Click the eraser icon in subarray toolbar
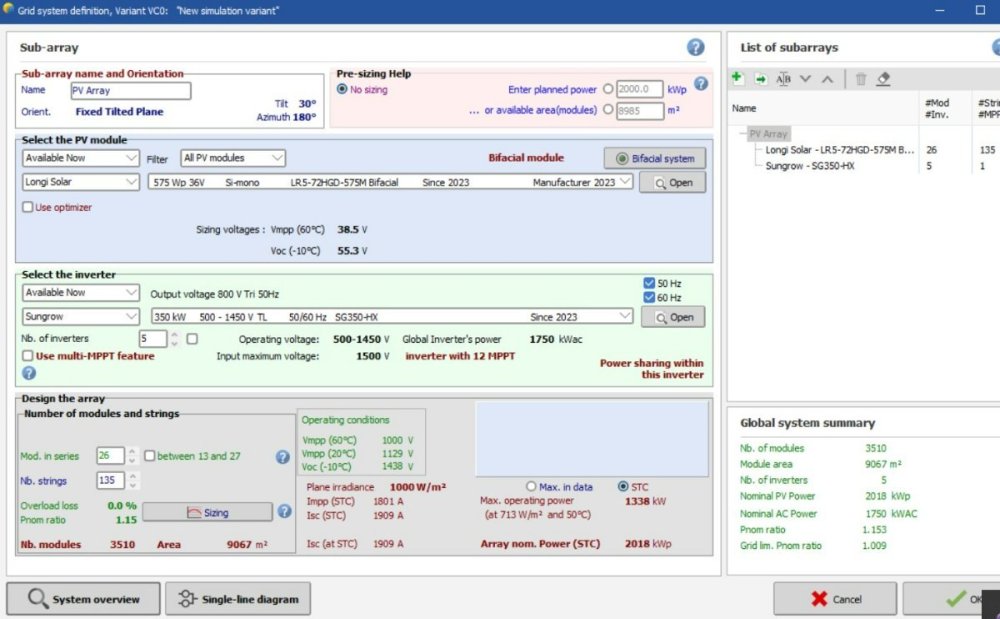Viewport: 1000px width, 619px height. click(883, 79)
